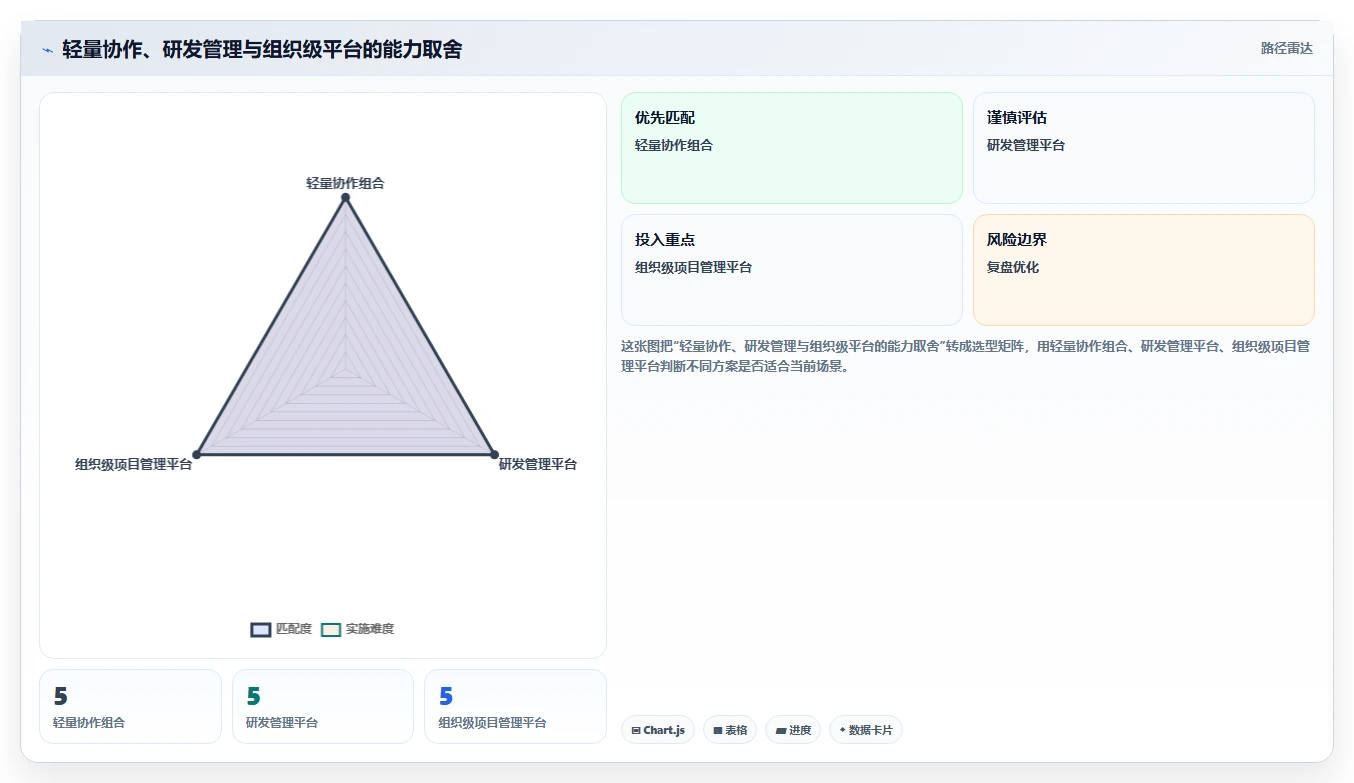Viewport: 1354px width, 783px height.
Task: Click 组织级项目管理平台 text in 投入重点 card
Action: click(x=693, y=267)
